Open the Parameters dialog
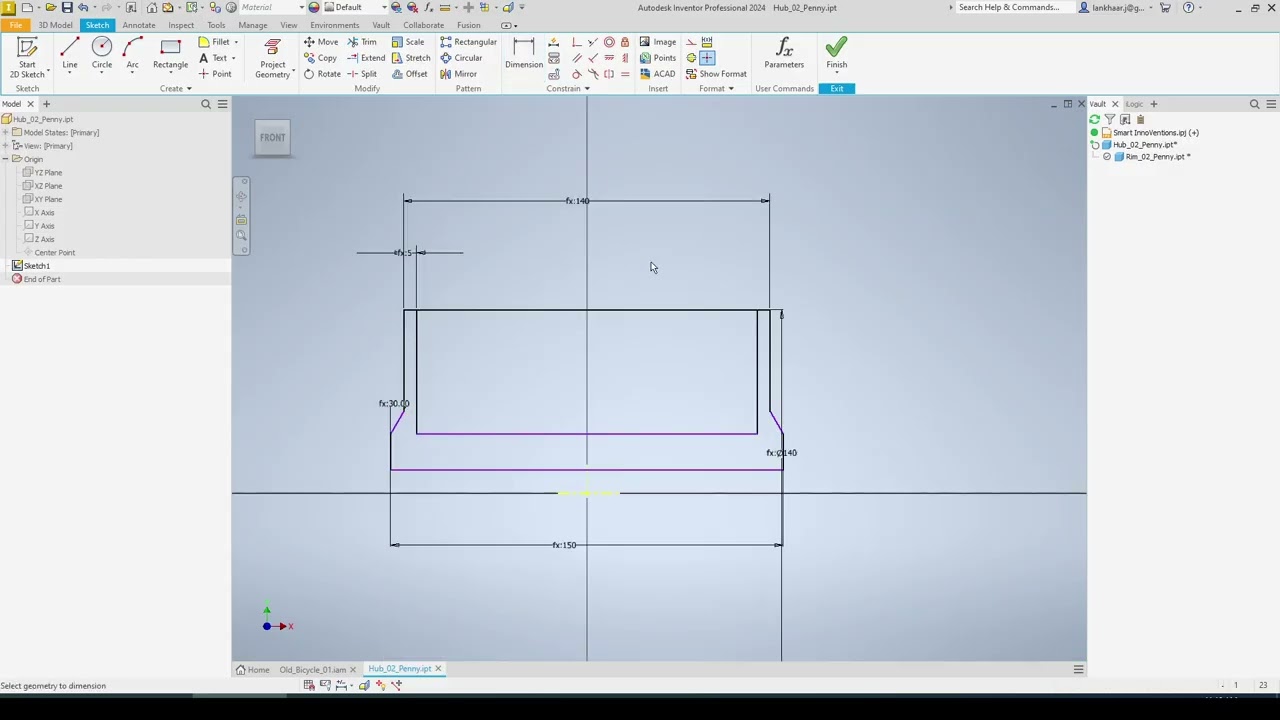Image resolution: width=1280 pixels, height=720 pixels. [784, 54]
